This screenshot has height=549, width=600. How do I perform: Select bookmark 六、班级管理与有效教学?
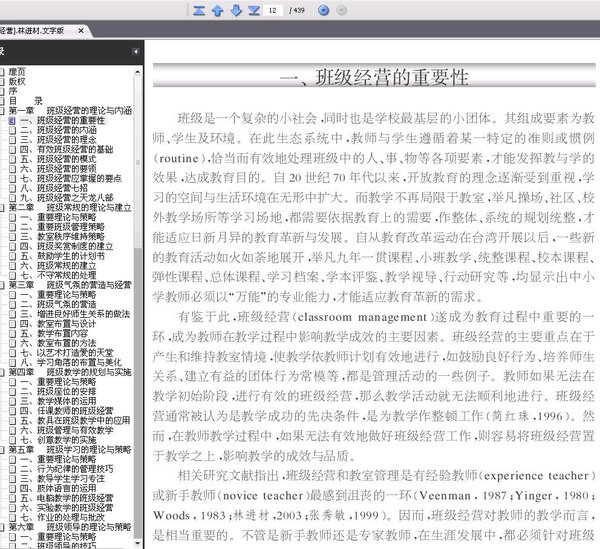(67, 430)
